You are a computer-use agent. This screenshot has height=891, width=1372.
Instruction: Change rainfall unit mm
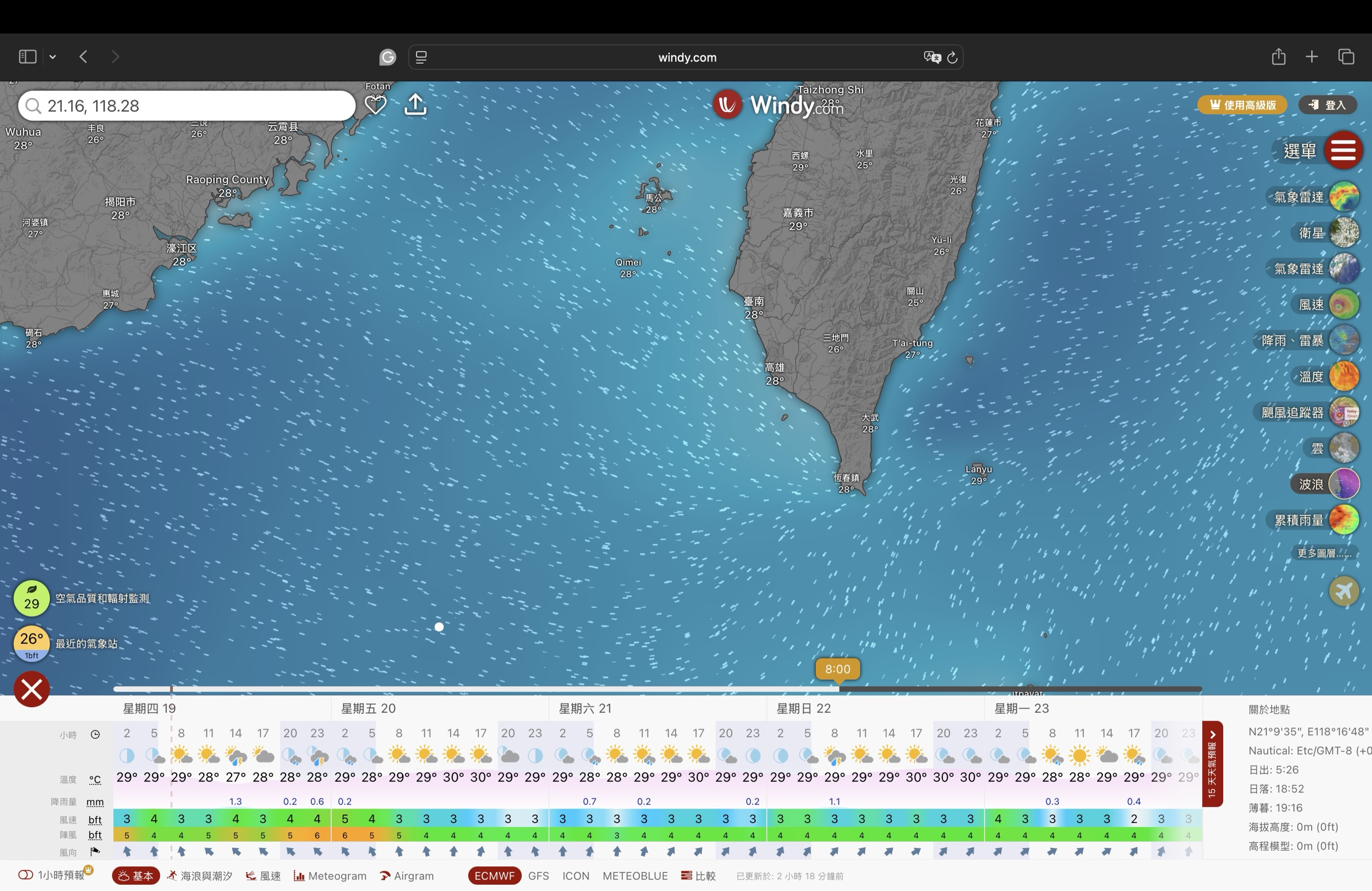click(x=95, y=802)
